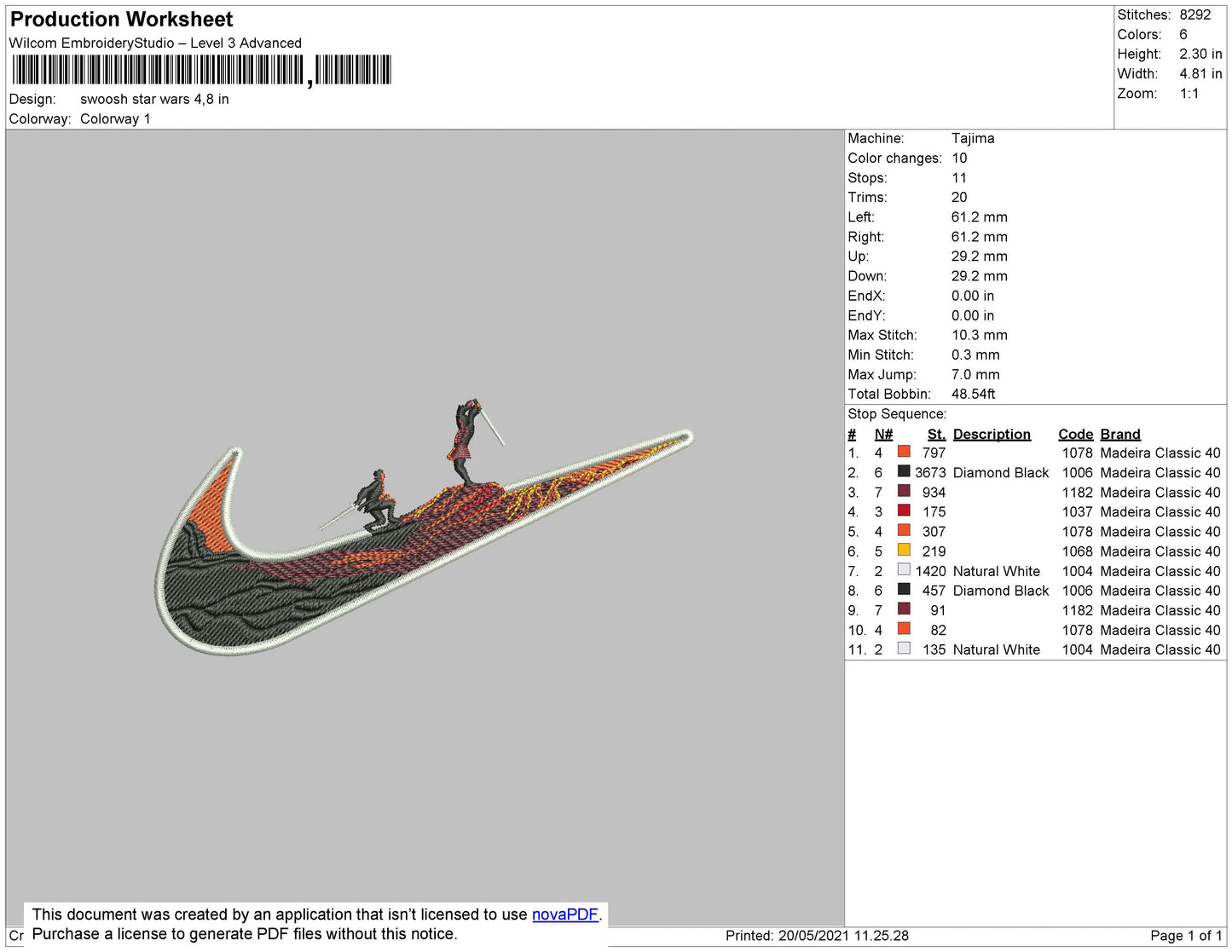The width and height of the screenshot is (1232, 952).
Task: Click the Stitches count value 8292
Action: point(1194,14)
